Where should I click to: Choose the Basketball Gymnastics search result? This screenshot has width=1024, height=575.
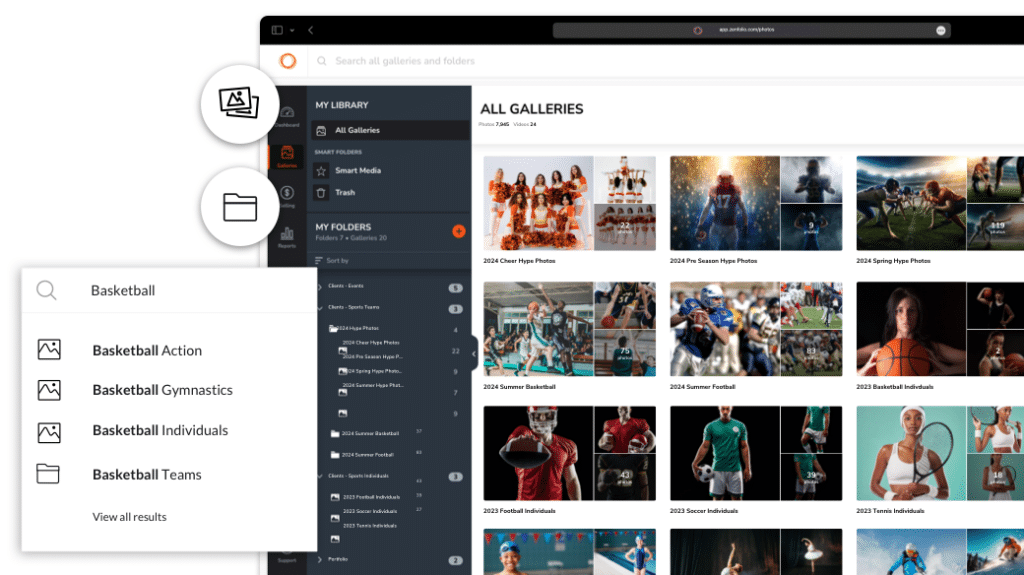pos(163,390)
